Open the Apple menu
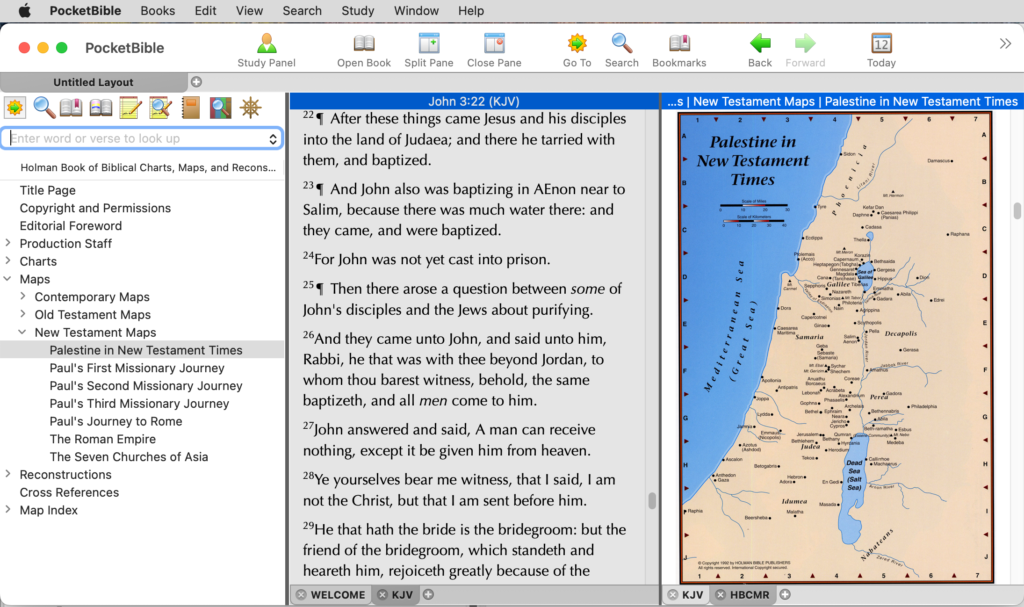This screenshot has height=607, width=1024. click(x=25, y=10)
